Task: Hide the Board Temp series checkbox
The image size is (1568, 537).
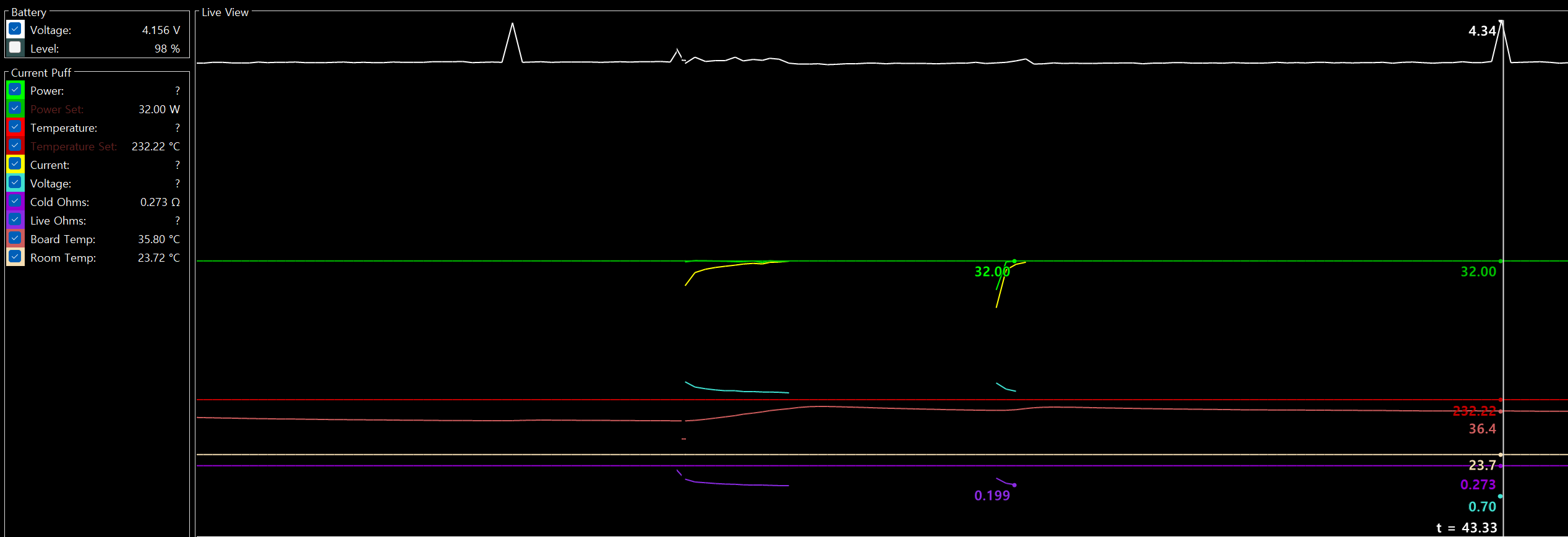Action: (15, 238)
